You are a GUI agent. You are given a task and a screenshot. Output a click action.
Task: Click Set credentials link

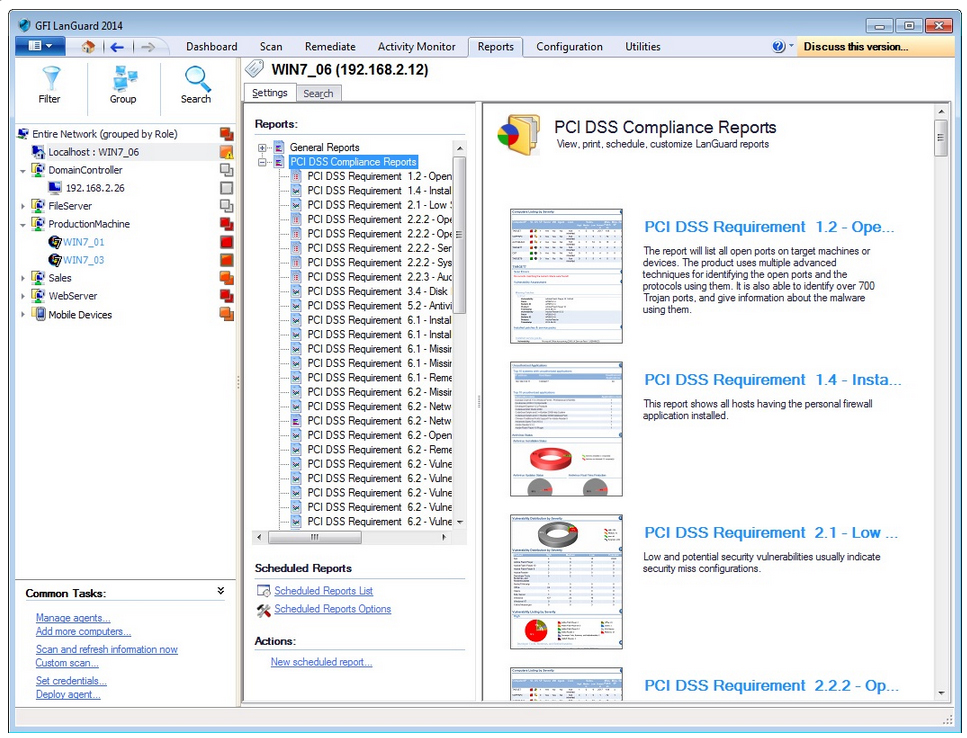coord(71,681)
